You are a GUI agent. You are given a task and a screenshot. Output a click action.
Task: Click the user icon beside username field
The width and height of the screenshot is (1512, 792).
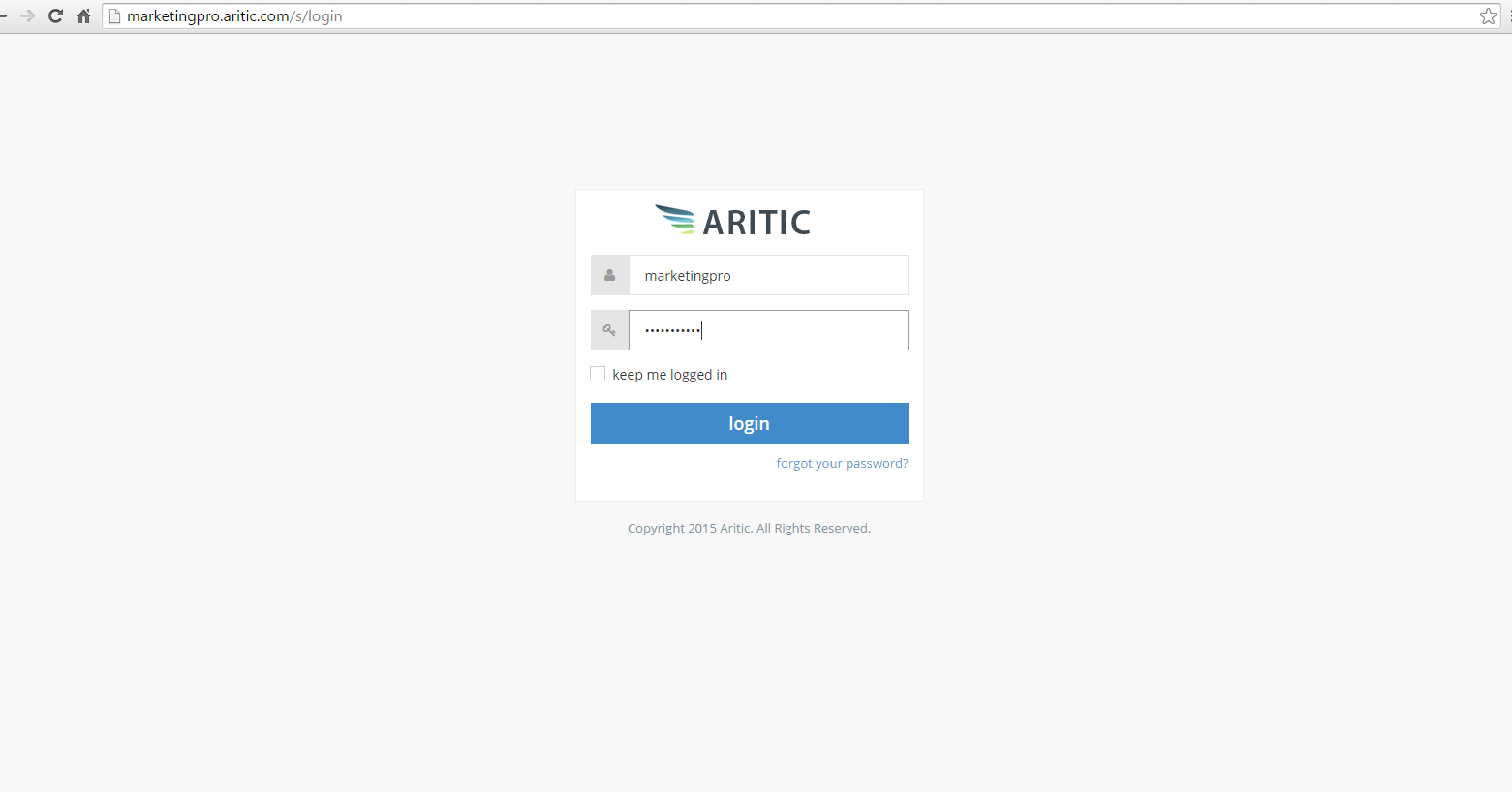[609, 275]
